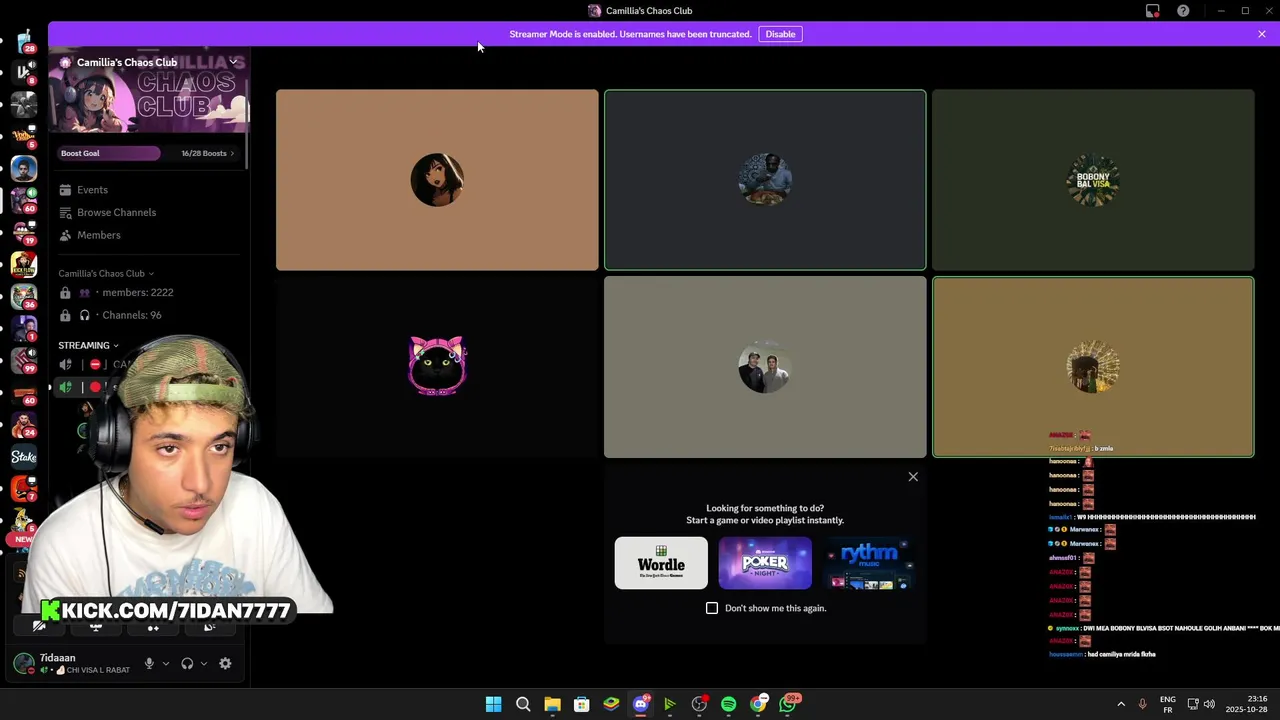Dismiss the Streamer Mode banner

(x=1262, y=34)
